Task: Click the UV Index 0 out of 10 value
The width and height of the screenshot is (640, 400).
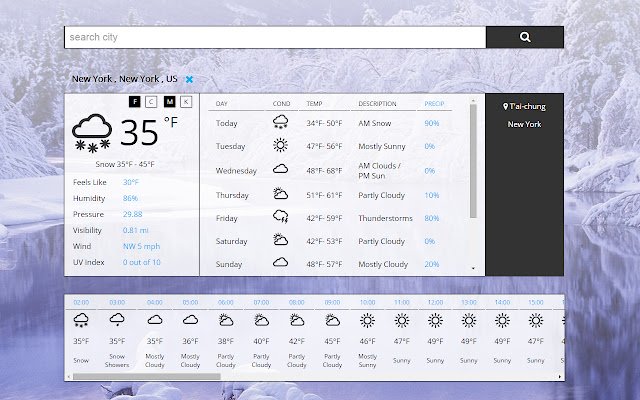Action: (x=142, y=262)
